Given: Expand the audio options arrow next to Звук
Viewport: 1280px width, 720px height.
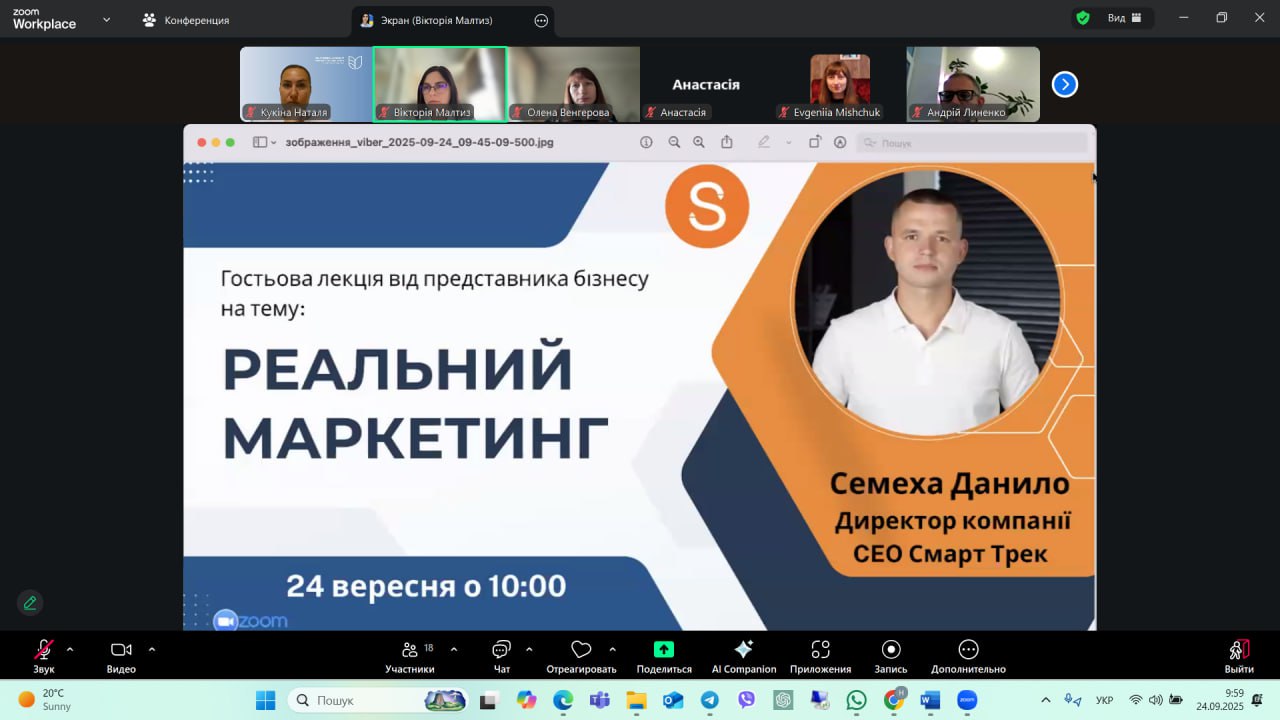Looking at the screenshot, I should pos(70,649).
